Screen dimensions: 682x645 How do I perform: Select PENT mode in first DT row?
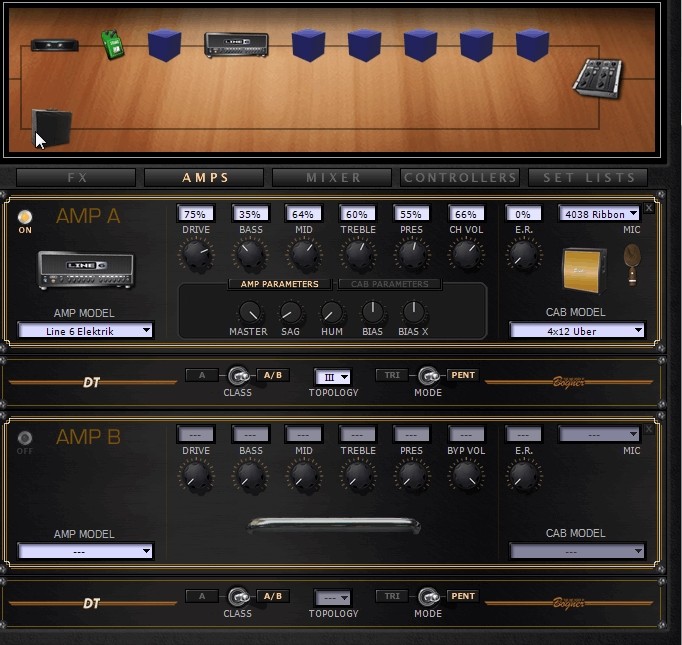tap(463, 375)
